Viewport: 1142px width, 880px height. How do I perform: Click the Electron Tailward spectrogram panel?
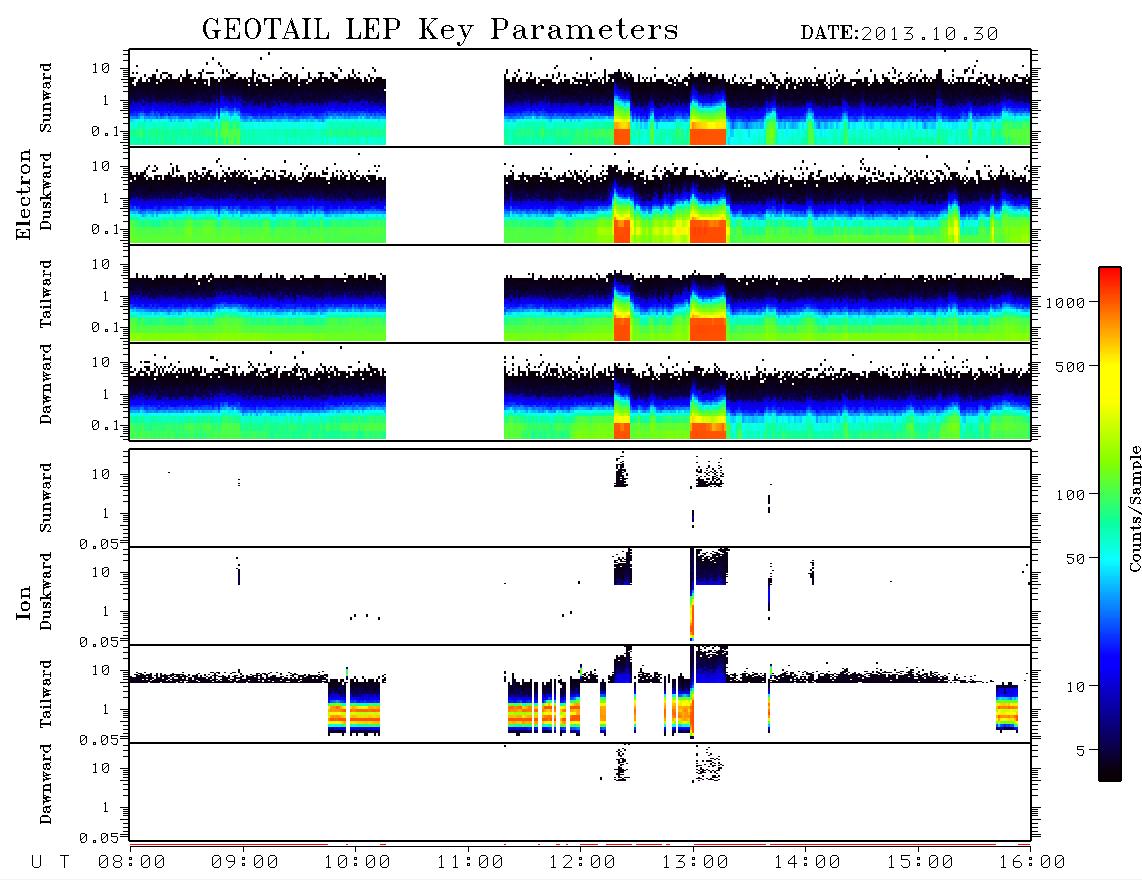tap(580, 294)
